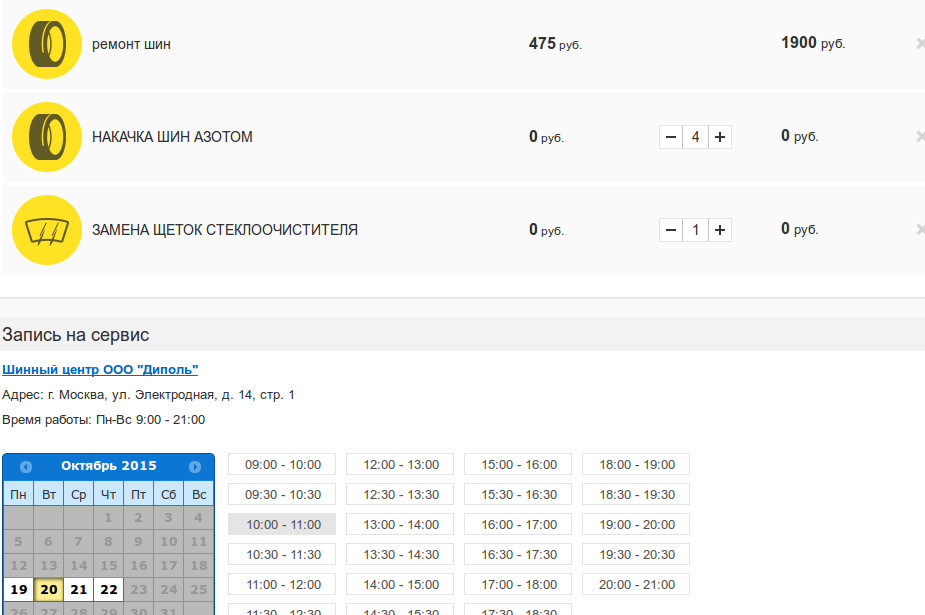
Task: Click quantity field showing 1
Action: point(696,230)
